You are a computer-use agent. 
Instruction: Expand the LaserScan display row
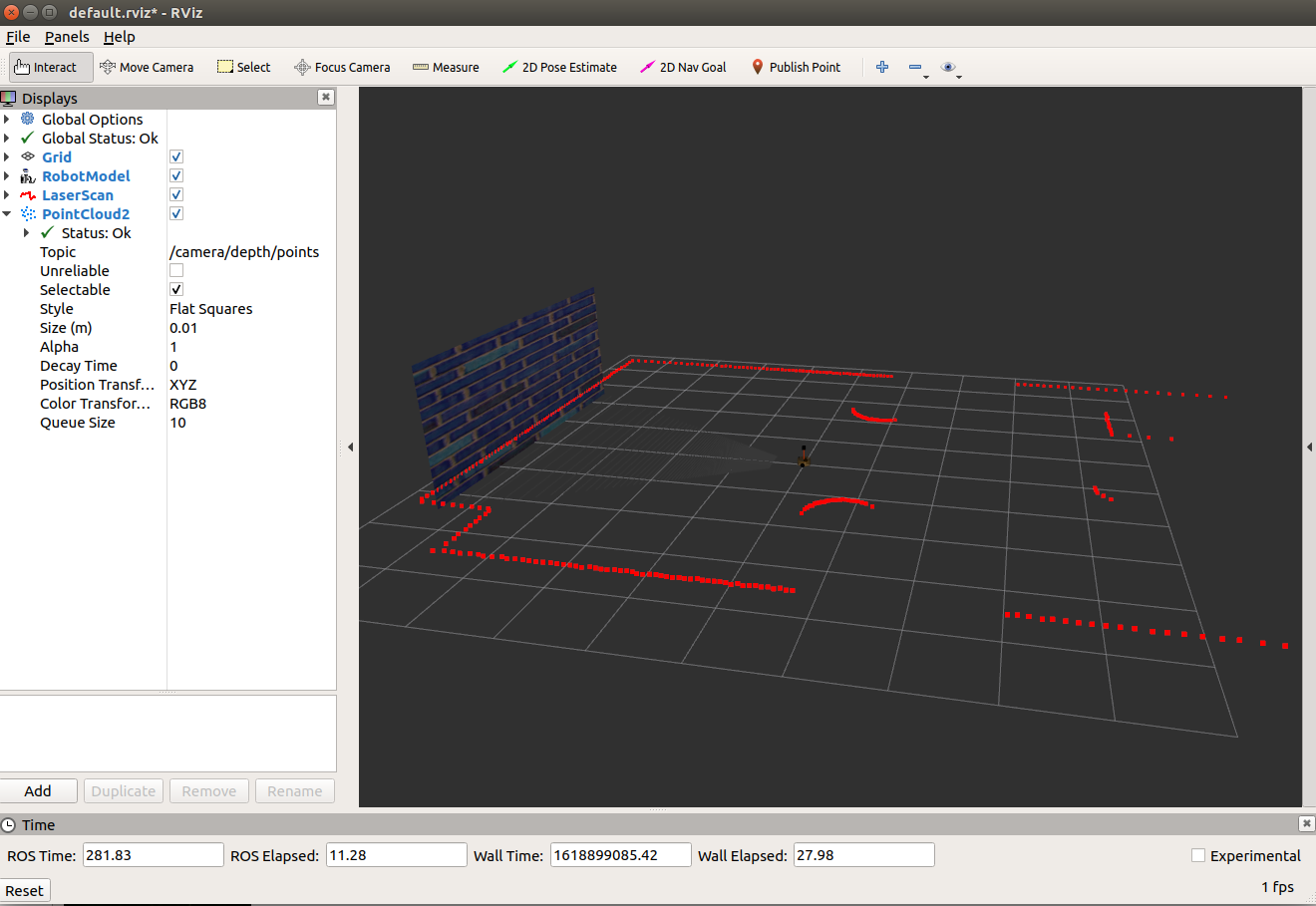(7, 194)
